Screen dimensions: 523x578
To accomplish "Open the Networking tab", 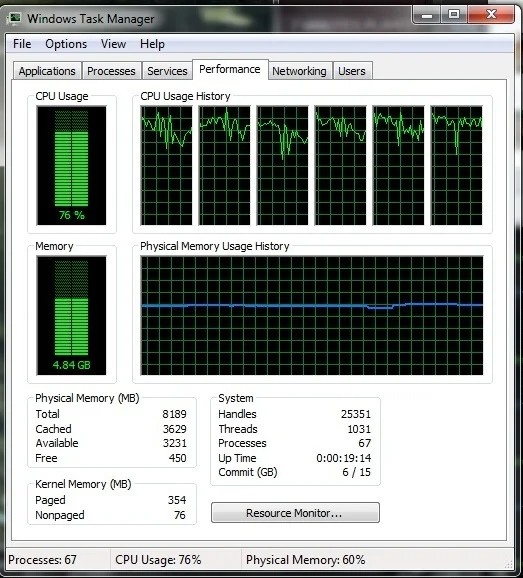I will tap(299, 71).
